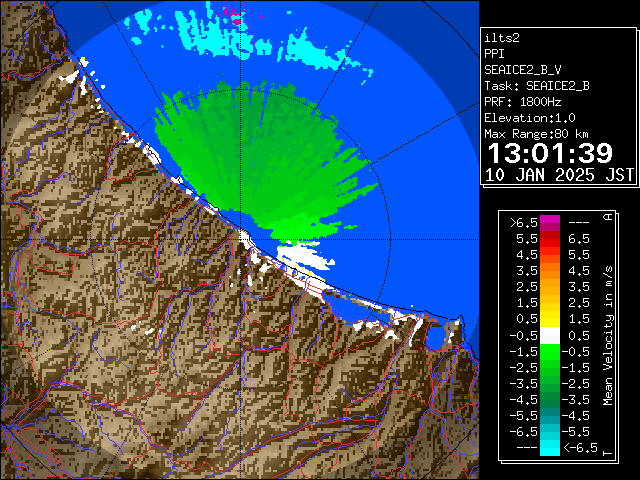This screenshot has height=480, width=640.
Task: Click the 'PRF: 1800Hz' text
Action: pyautogui.click(x=522, y=102)
